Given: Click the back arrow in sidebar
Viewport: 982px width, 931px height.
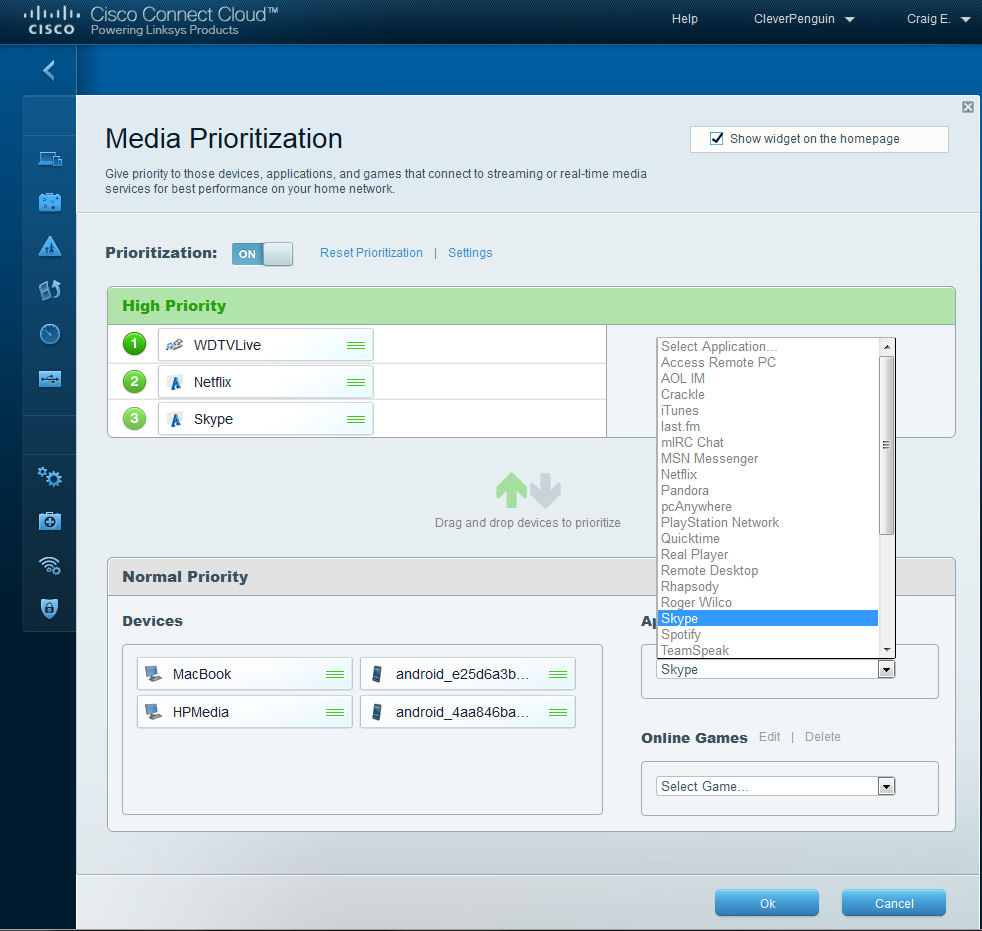Looking at the screenshot, I should (49, 70).
